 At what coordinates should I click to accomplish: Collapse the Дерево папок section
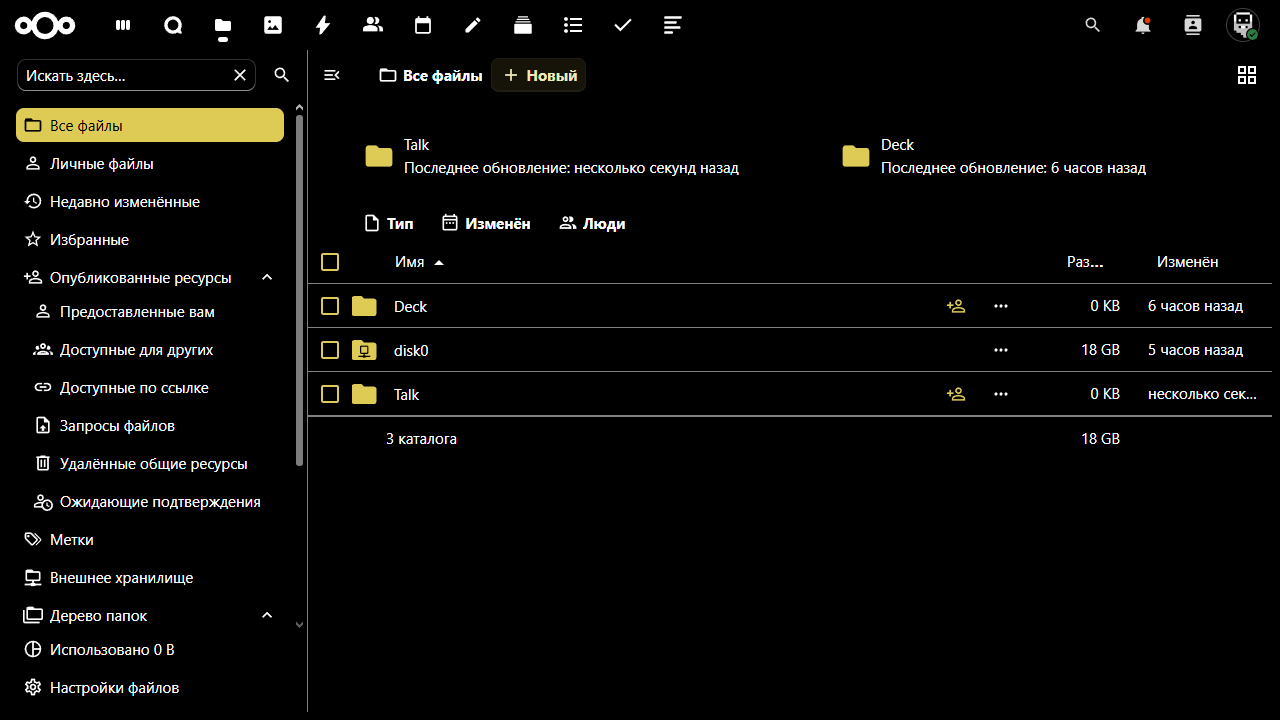click(266, 615)
